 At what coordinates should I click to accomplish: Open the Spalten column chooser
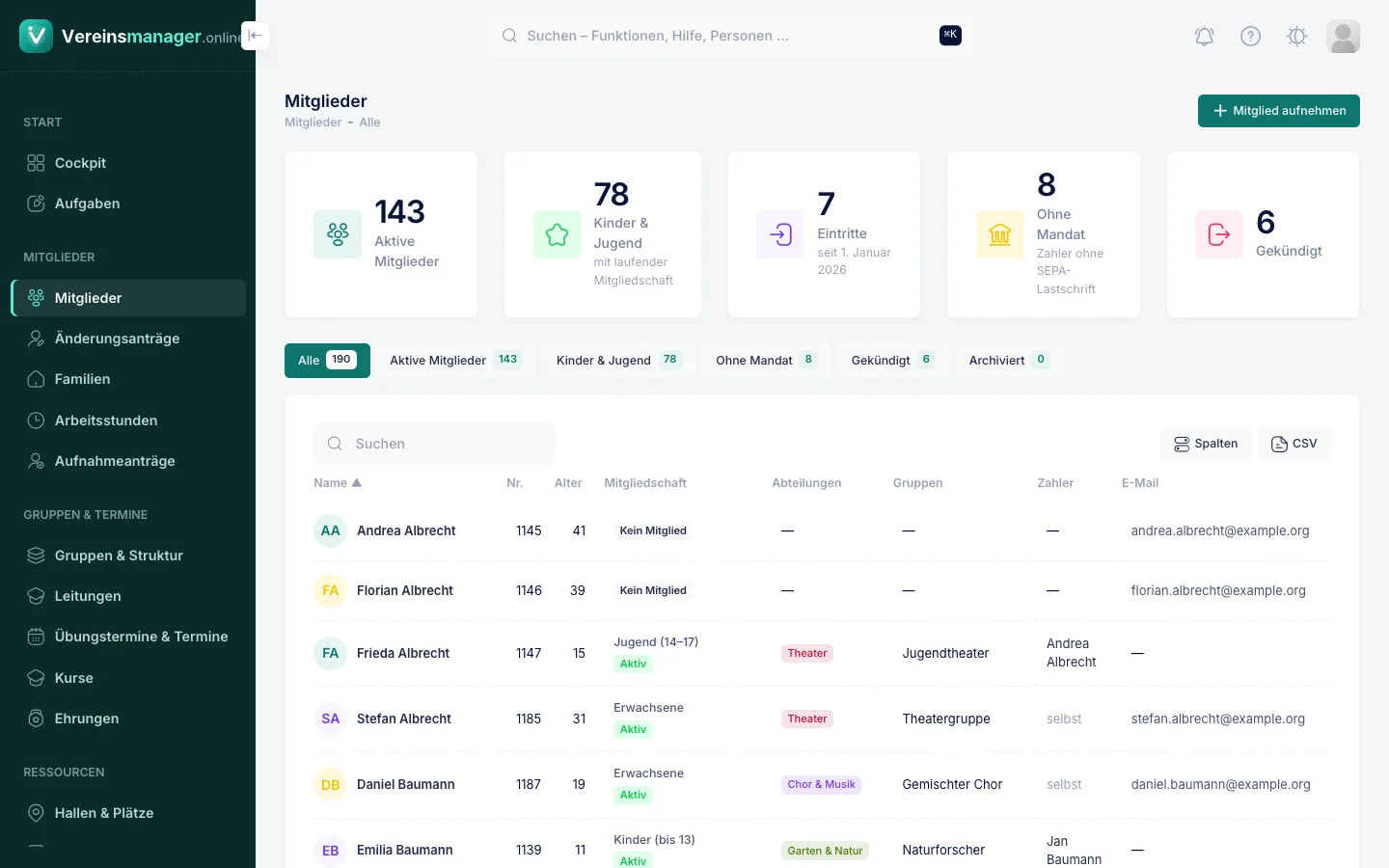click(x=1206, y=444)
